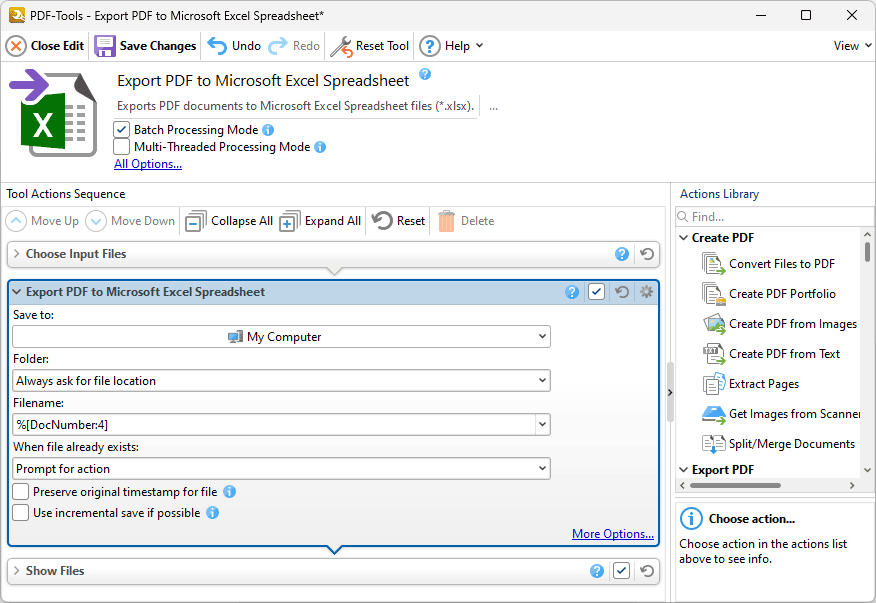Click the Find search field in Actions Library

pyautogui.click(x=774, y=216)
